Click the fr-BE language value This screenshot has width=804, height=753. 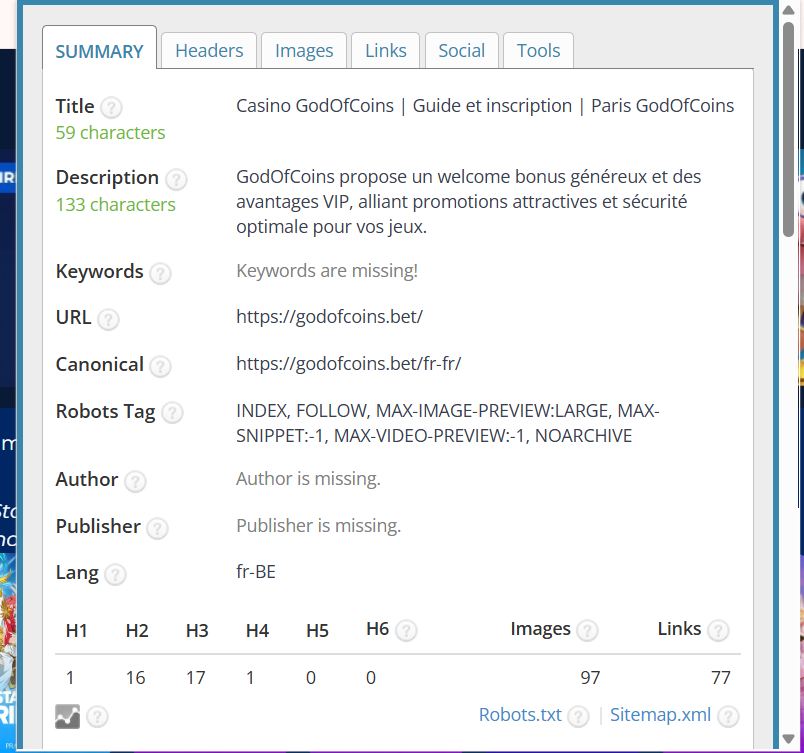(256, 572)
